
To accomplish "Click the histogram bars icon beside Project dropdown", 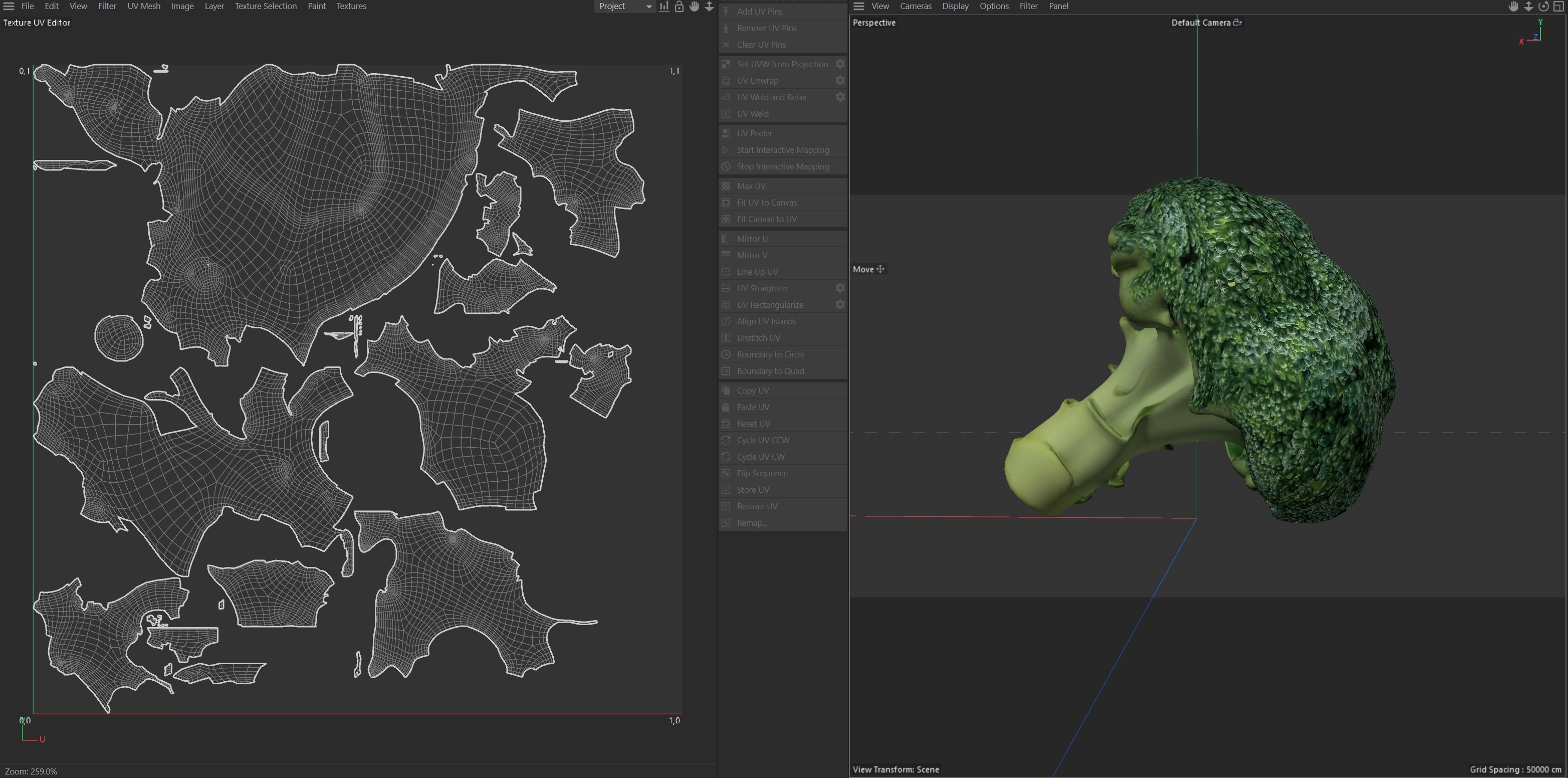I will pyautogui.click(x=664, y=6).
